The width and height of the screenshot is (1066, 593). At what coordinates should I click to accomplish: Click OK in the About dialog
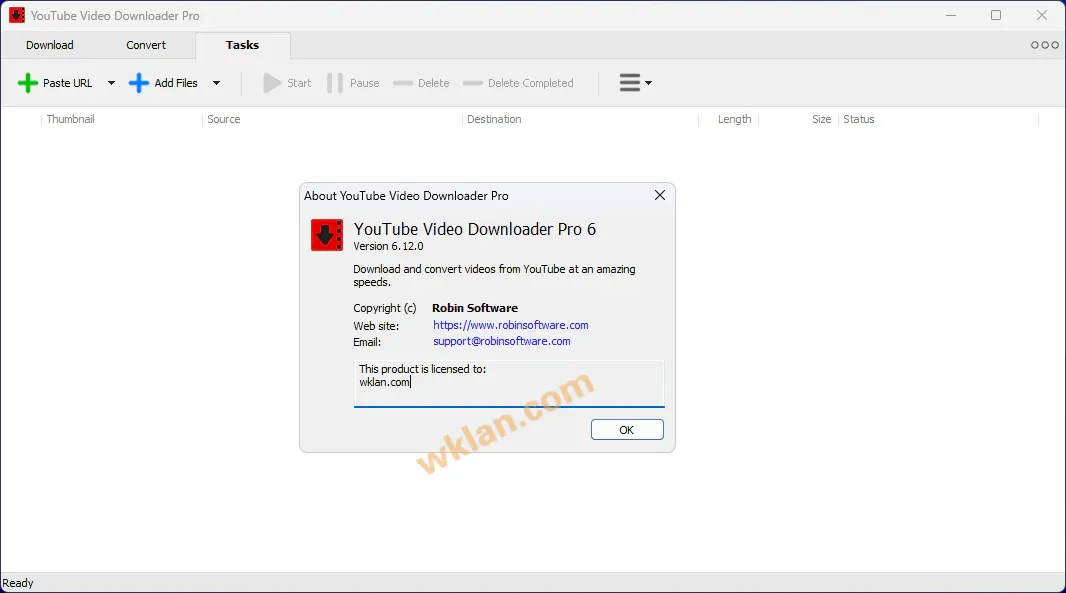coord(627,430)
